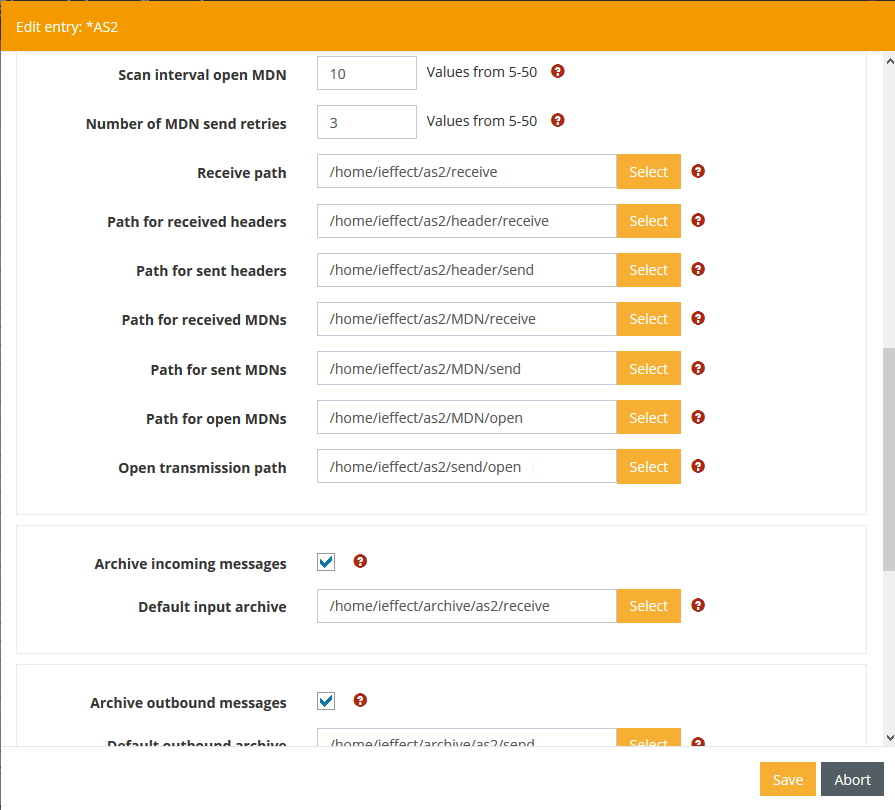Show help for Path for received headers
Viewport: 895px width, 810px height.
[698, 220]
